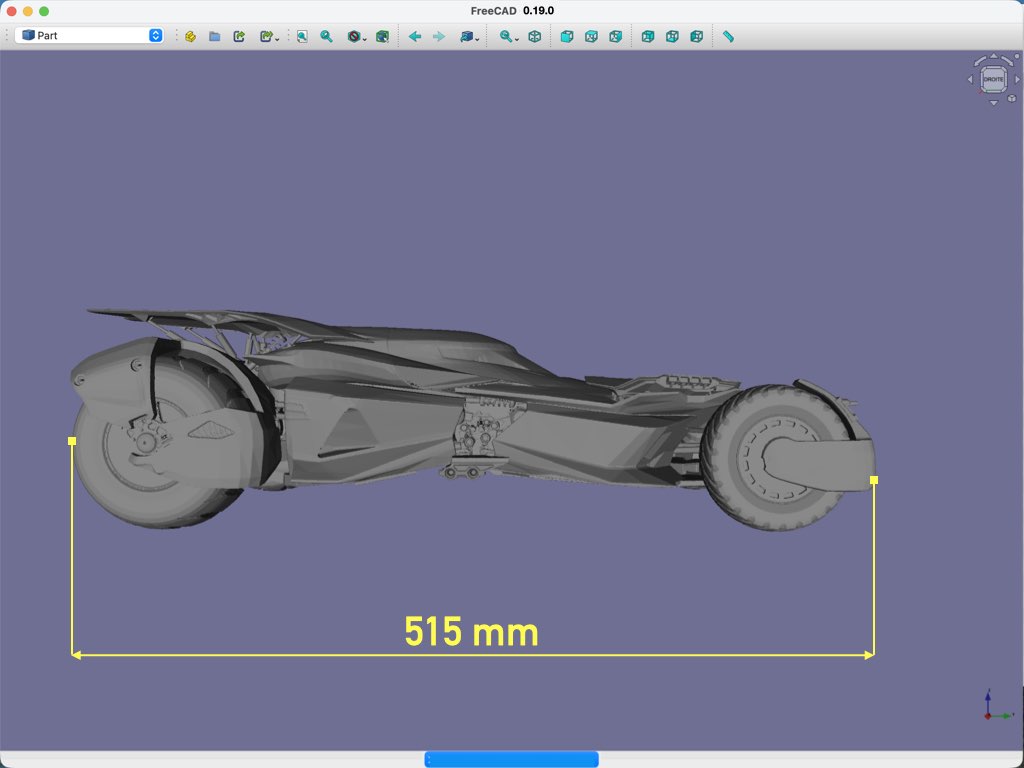1024x768 pixels.
Task: Click the fit selection magnifier icon
Action: (x=326, y=36)
